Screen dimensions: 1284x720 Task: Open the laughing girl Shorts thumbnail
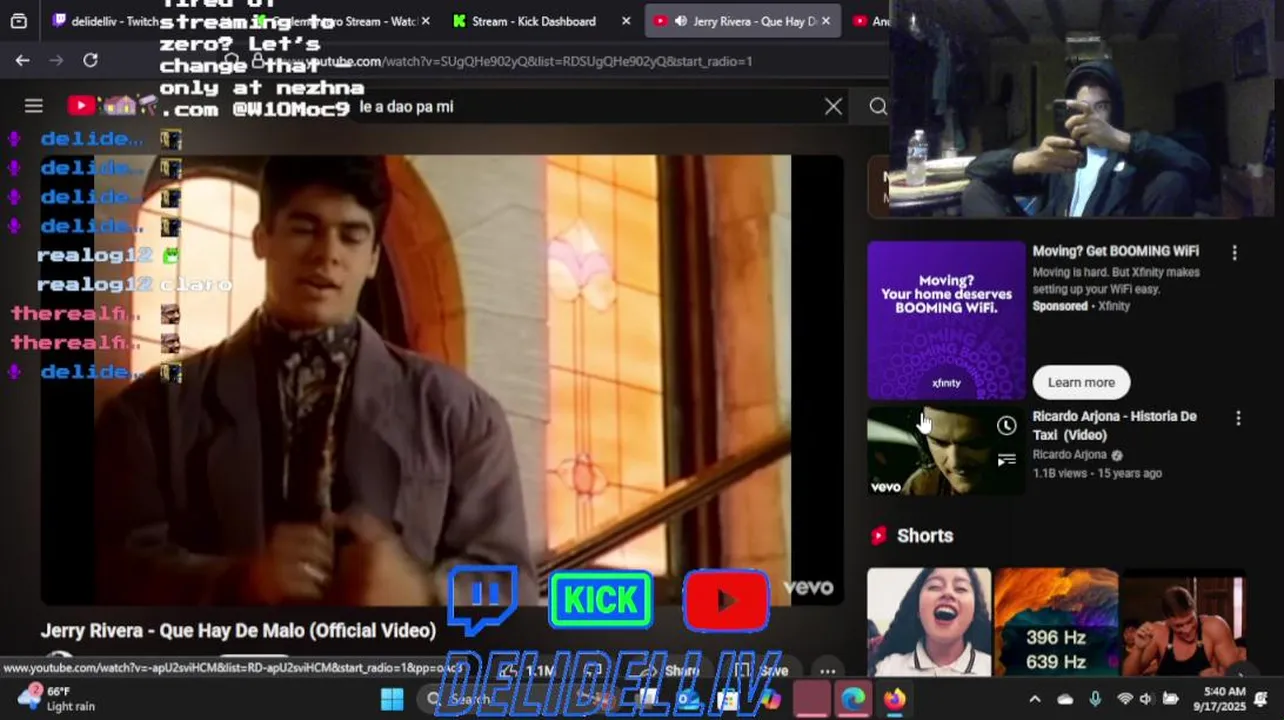(929, 622)
